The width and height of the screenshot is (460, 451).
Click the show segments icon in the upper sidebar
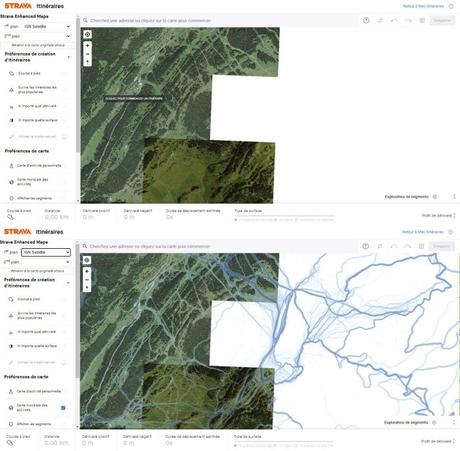11,198
